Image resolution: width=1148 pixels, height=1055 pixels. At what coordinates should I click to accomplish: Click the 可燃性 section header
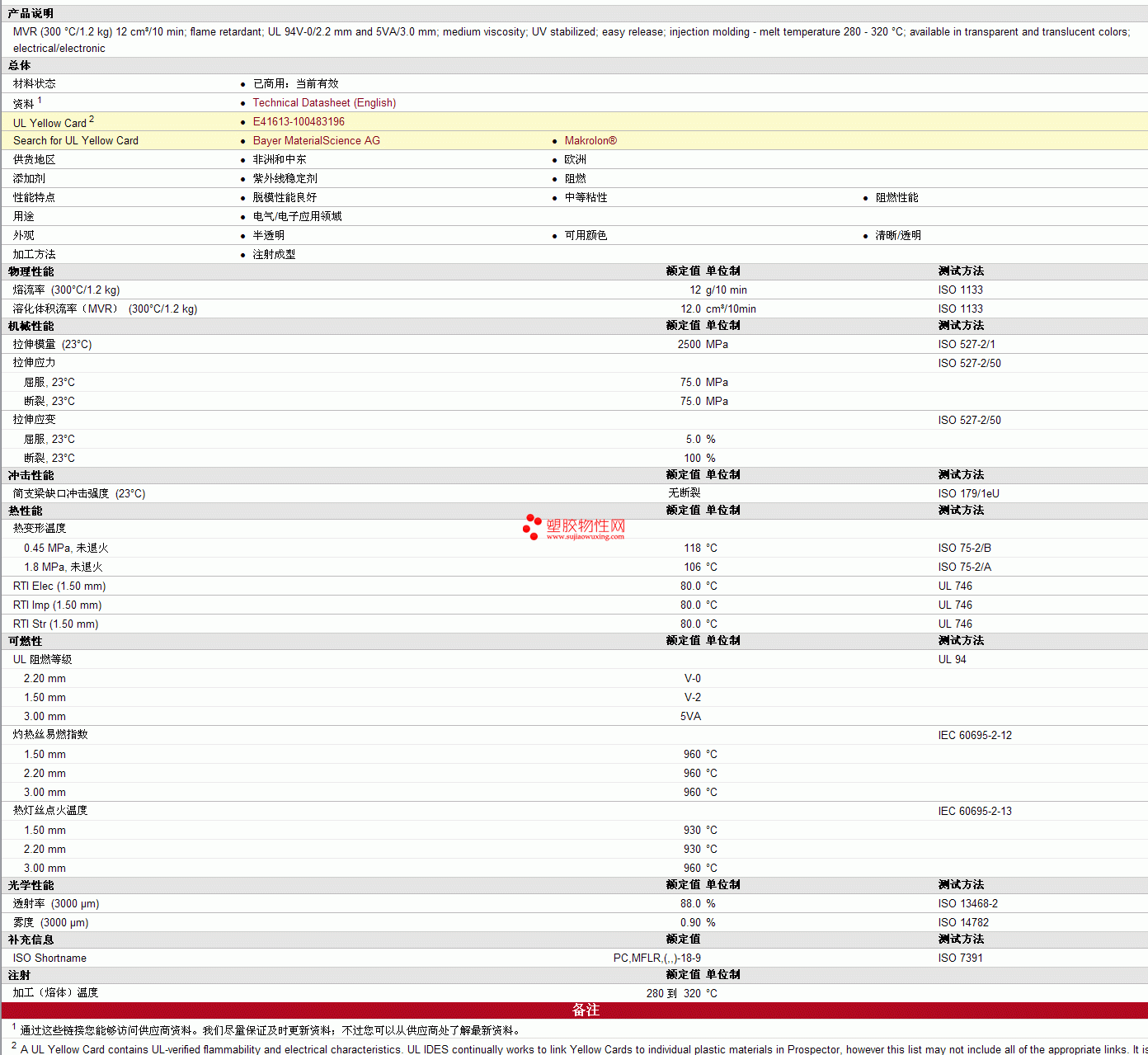pyautogui.click(x=25, y=641)
